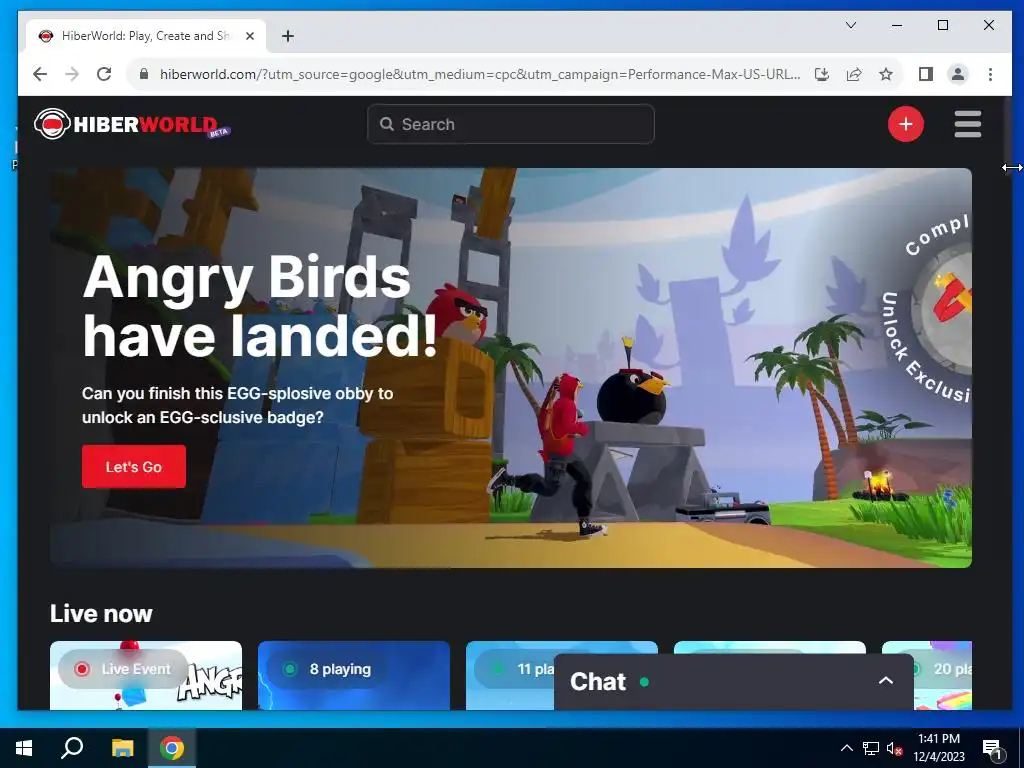Reload the HiberWorld page
The height and width of the screenshot is (768, 1024).
104,74
